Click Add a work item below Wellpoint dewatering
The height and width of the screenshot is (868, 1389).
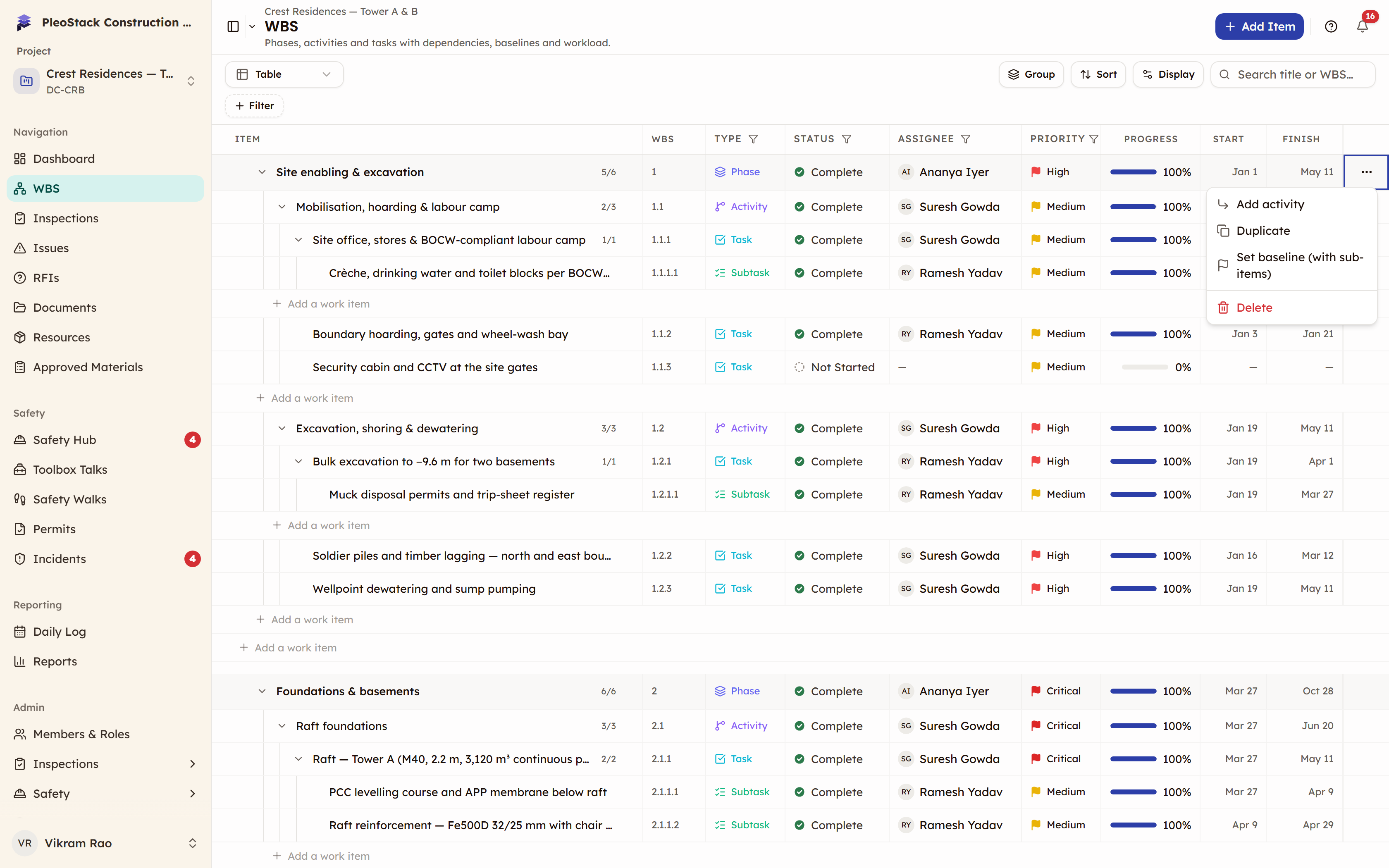click(304, 620)
